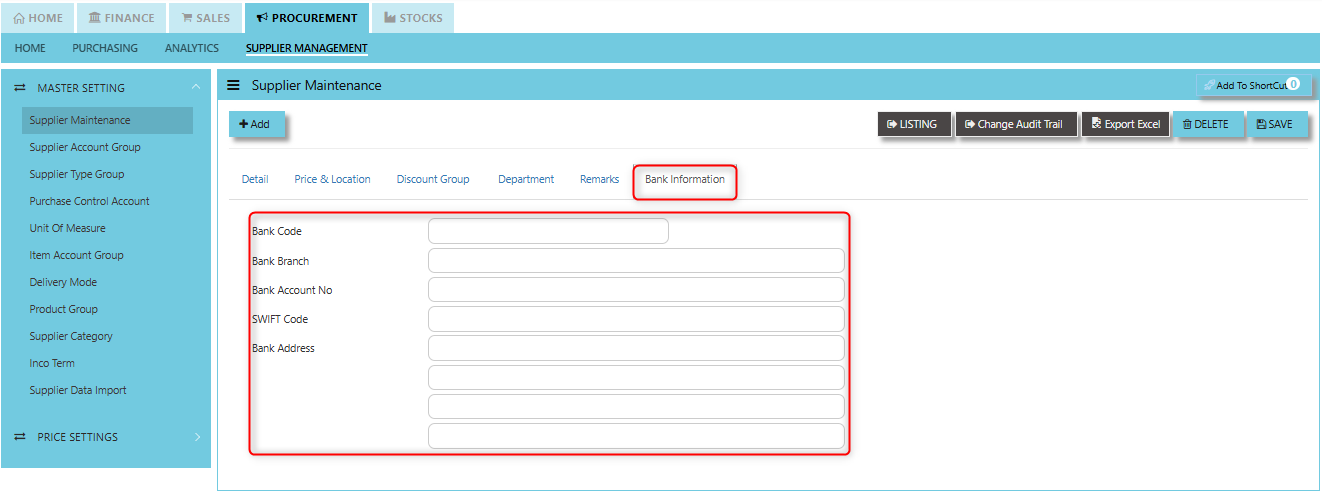Click Add To ShortCut button
The width and height of the screenshot is (1322, 493).
tap(1253, 85)
